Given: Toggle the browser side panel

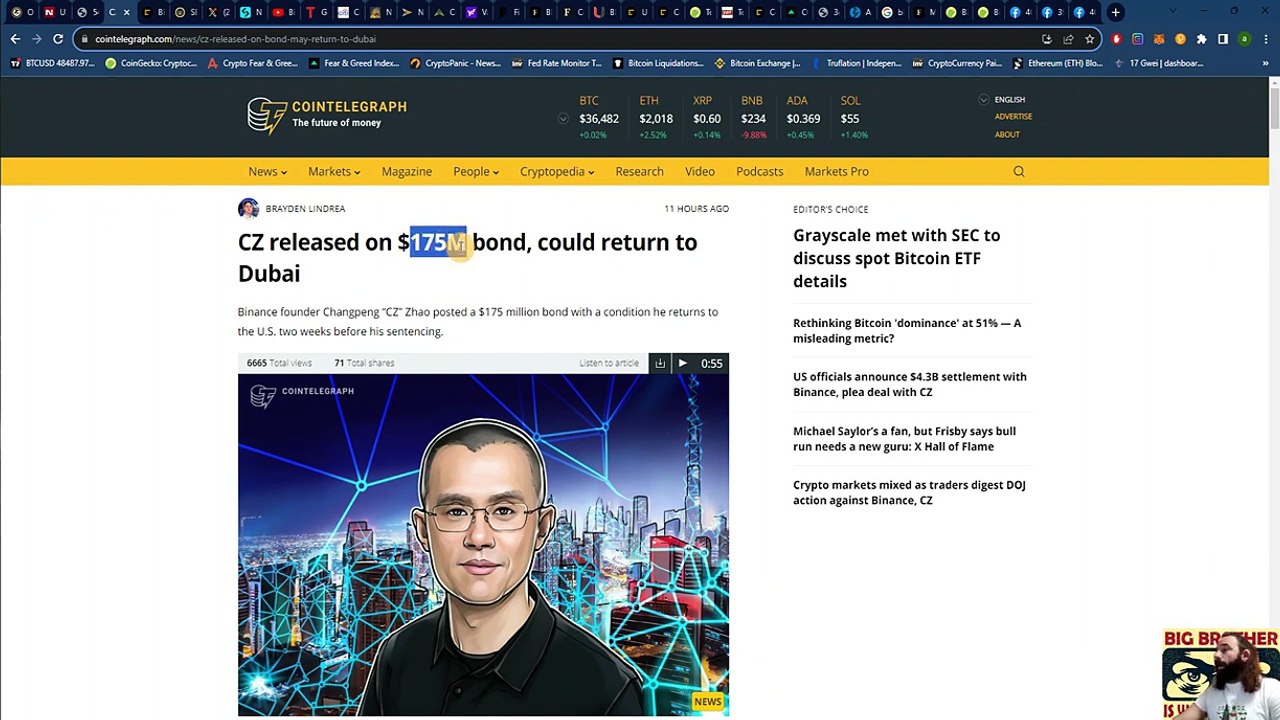Looking at the screenshot, I should pos(1222,39).
